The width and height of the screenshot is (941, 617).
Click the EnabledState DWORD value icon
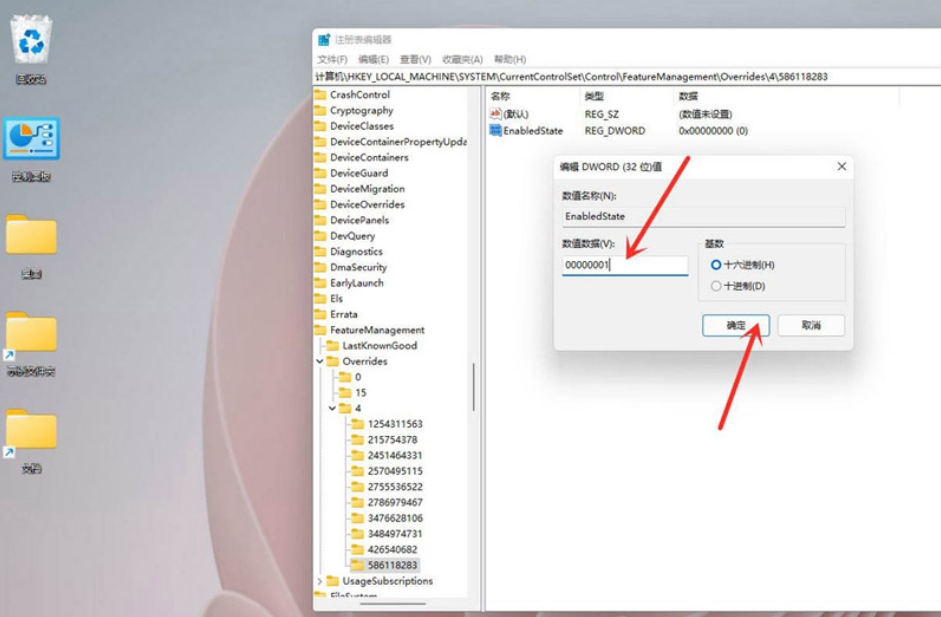point(495,131)
